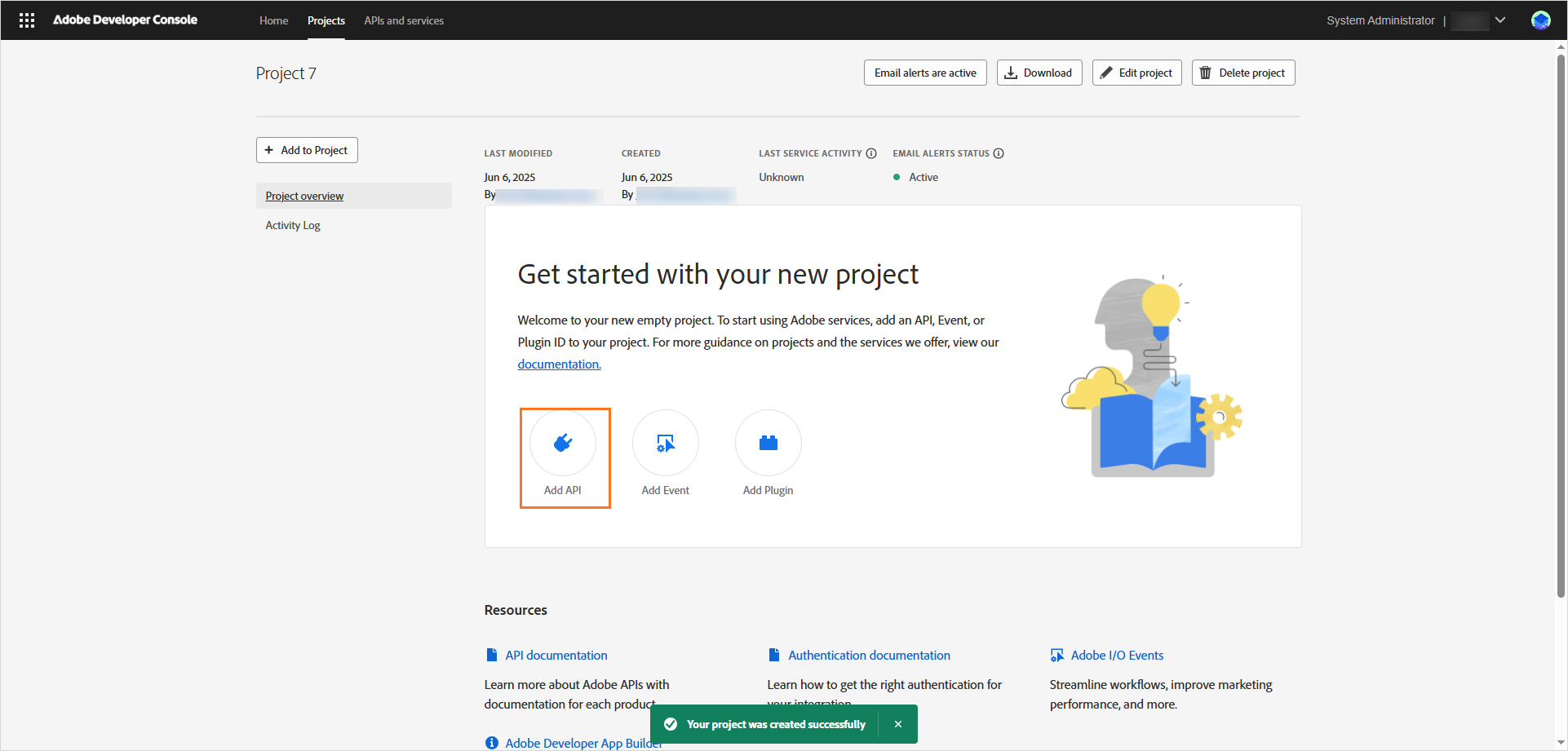Open the user profile avatar

[1540, 20]
